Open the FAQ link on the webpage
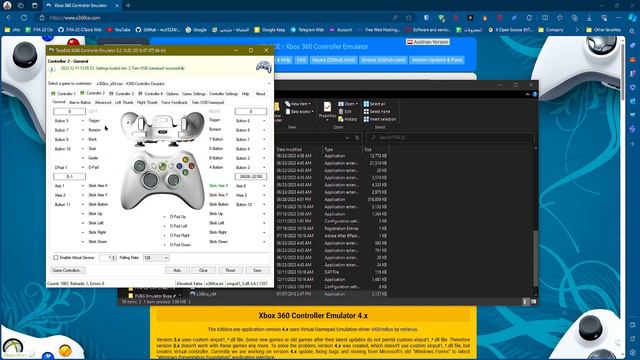The height and width of the screenshot is (360, 640). pyautogui.click(x=301, y=60)
